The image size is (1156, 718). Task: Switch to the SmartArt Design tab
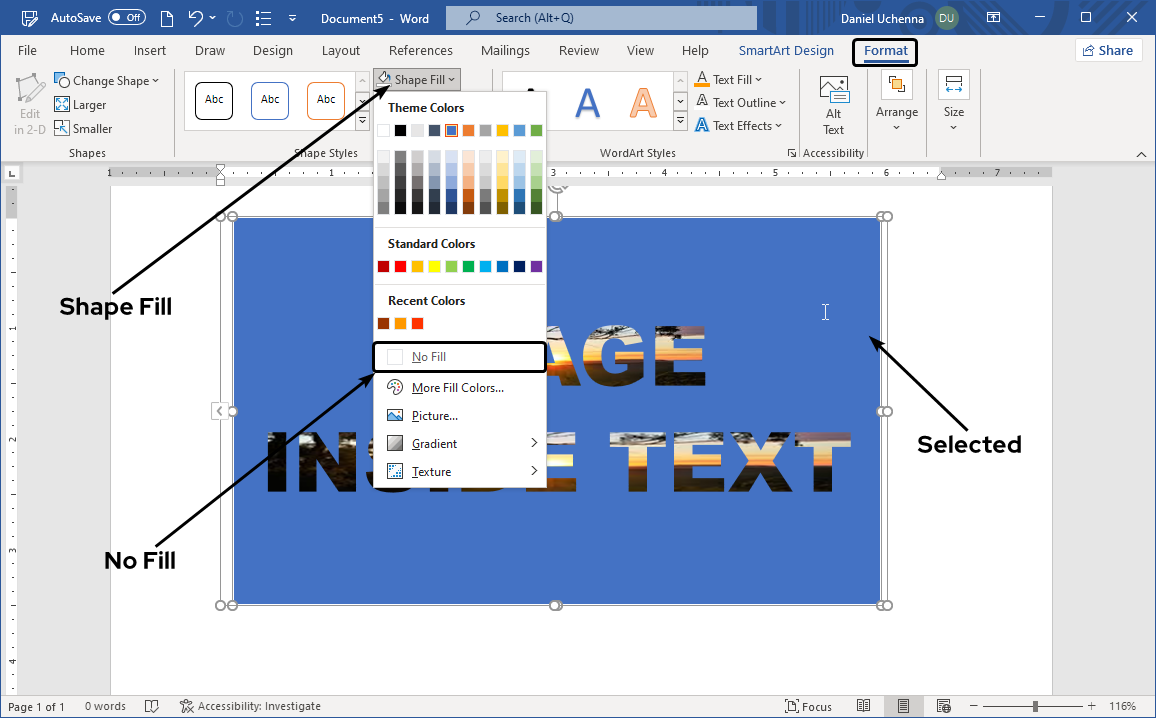(x=786, y=50)
